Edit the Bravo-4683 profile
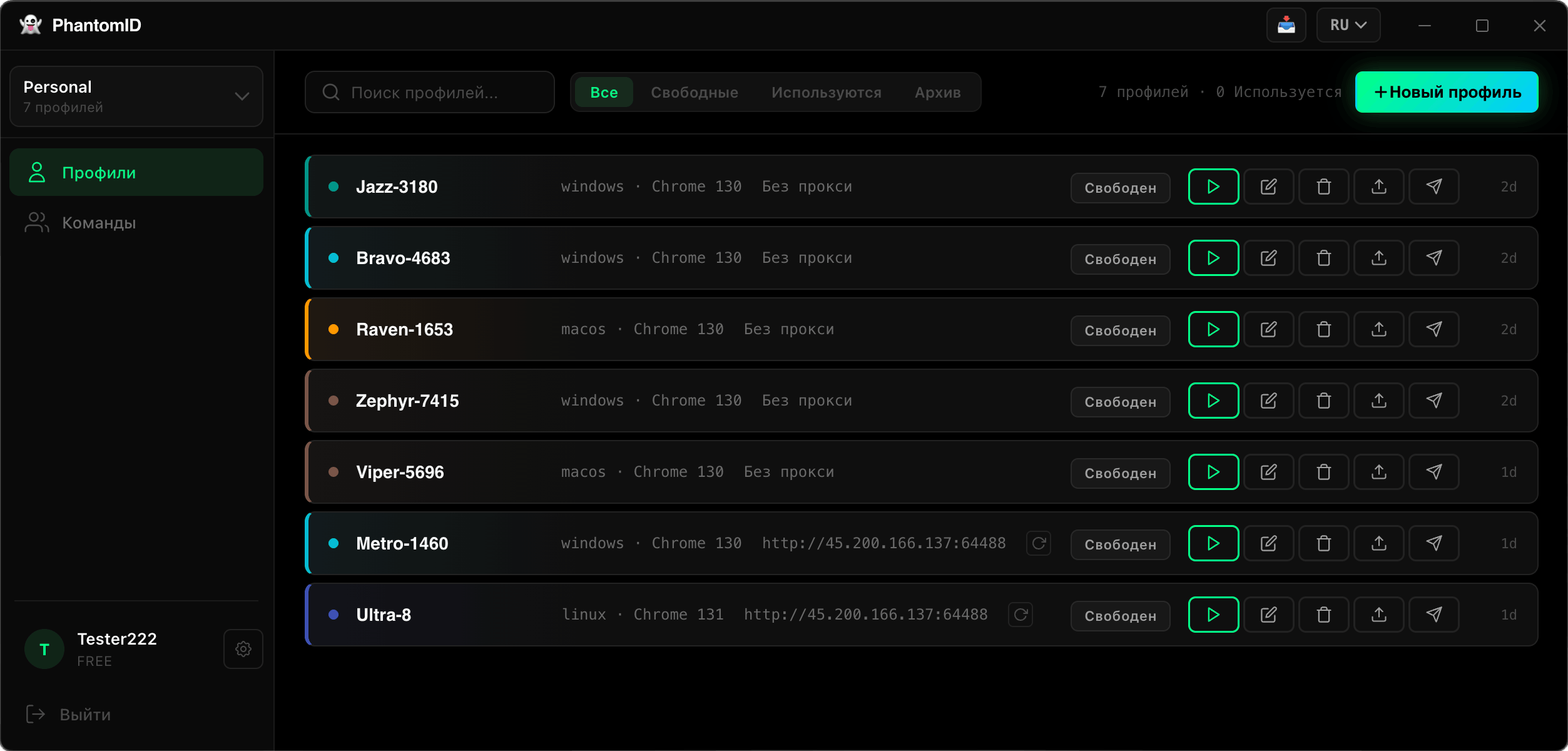 point(1268,257)
